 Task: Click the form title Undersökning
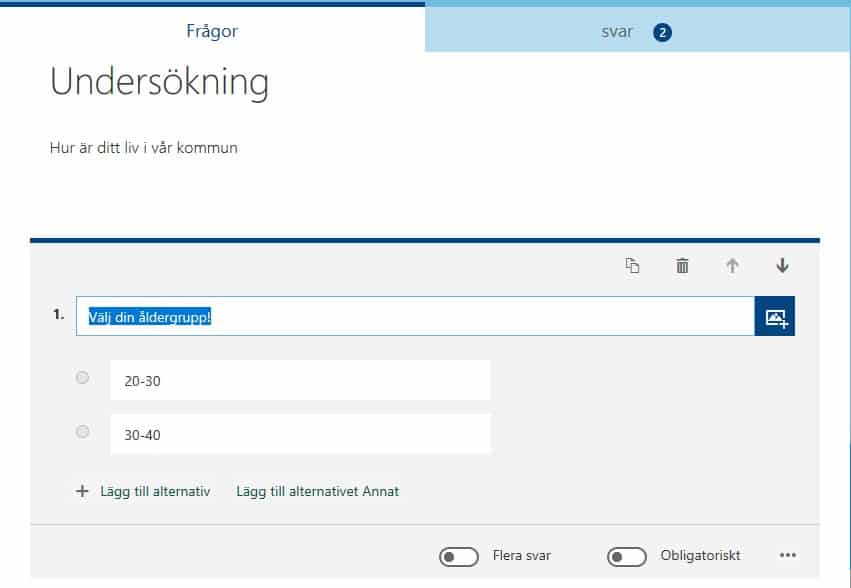point(159,83)
